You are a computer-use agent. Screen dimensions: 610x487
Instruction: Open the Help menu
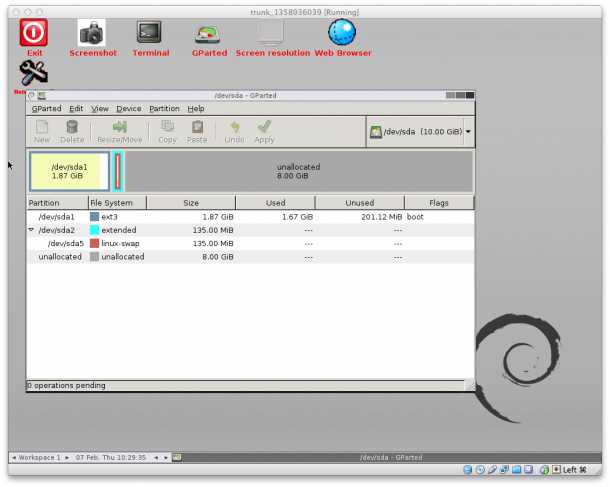tap(196, 109)
